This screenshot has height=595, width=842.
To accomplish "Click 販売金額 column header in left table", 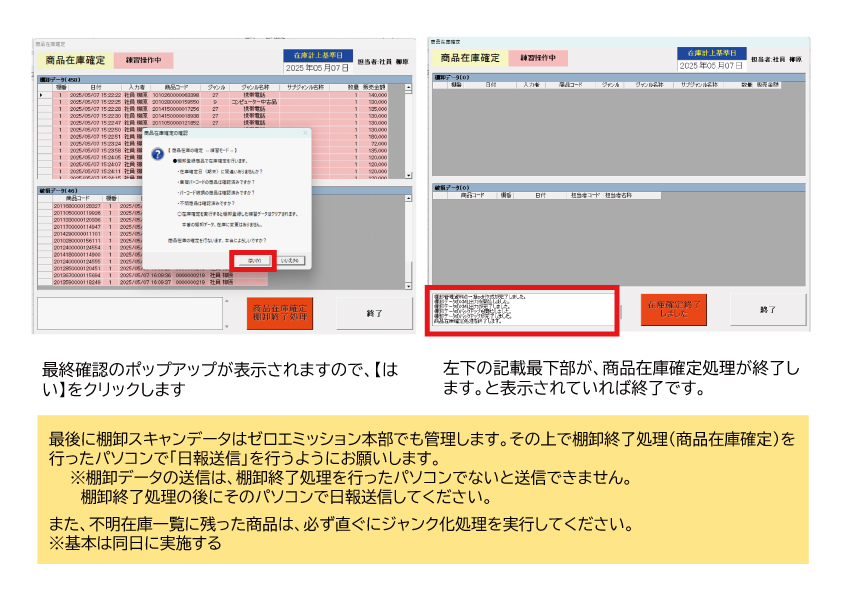I will 376,88.
